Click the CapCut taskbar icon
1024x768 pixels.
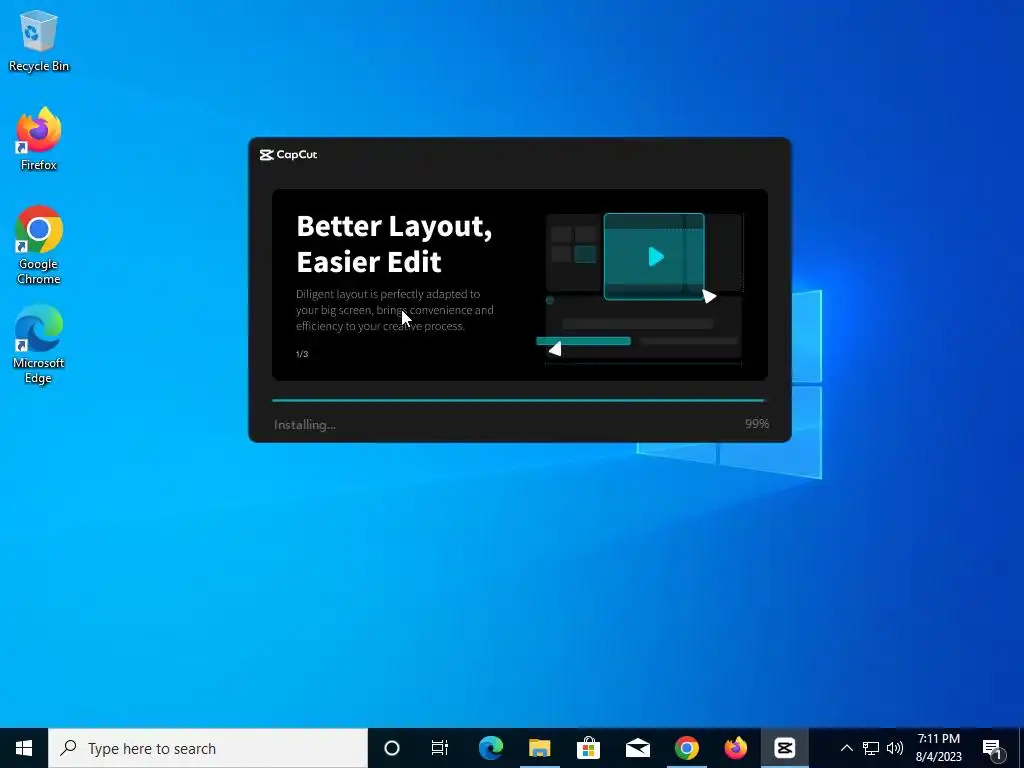(784, 748)
